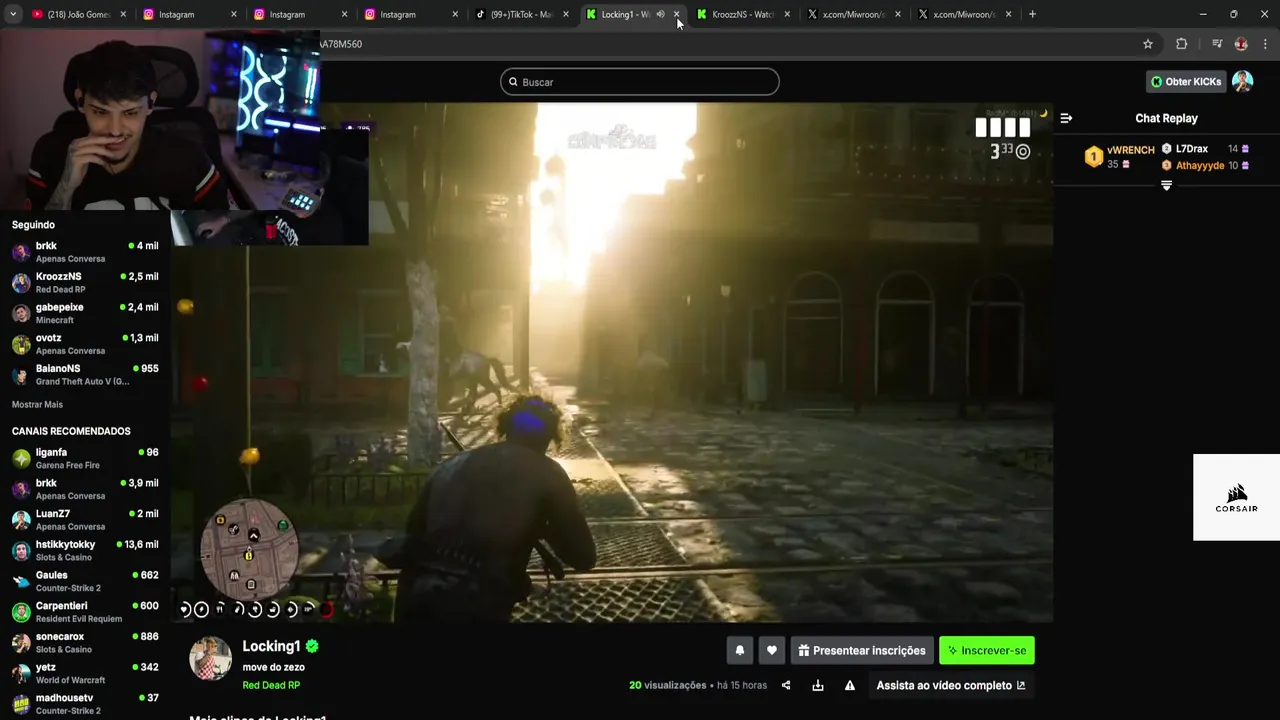Switch to the João Gomes YouTube tab
The height and width of the screenshot is (720, 1280).
[x=78, y=14]
